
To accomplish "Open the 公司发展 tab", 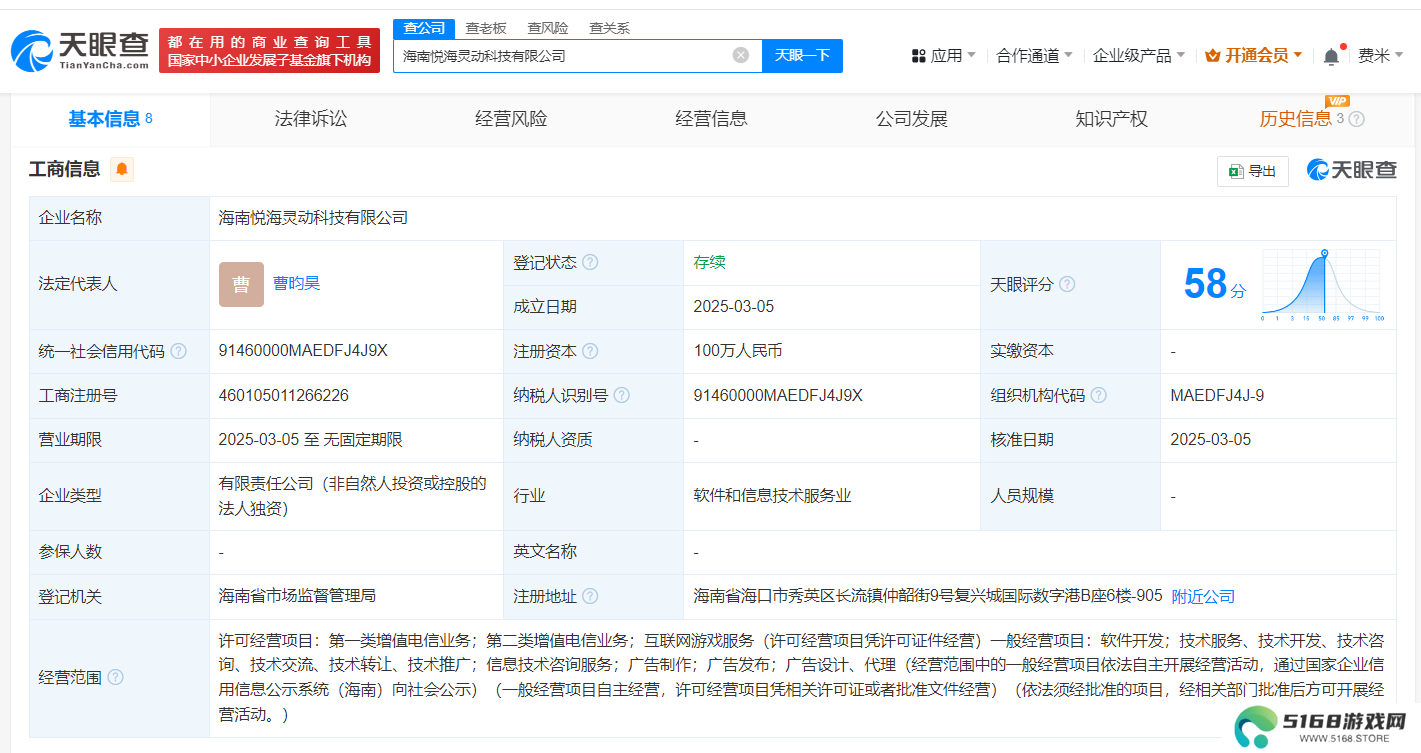I will click(x=911, y=119).
